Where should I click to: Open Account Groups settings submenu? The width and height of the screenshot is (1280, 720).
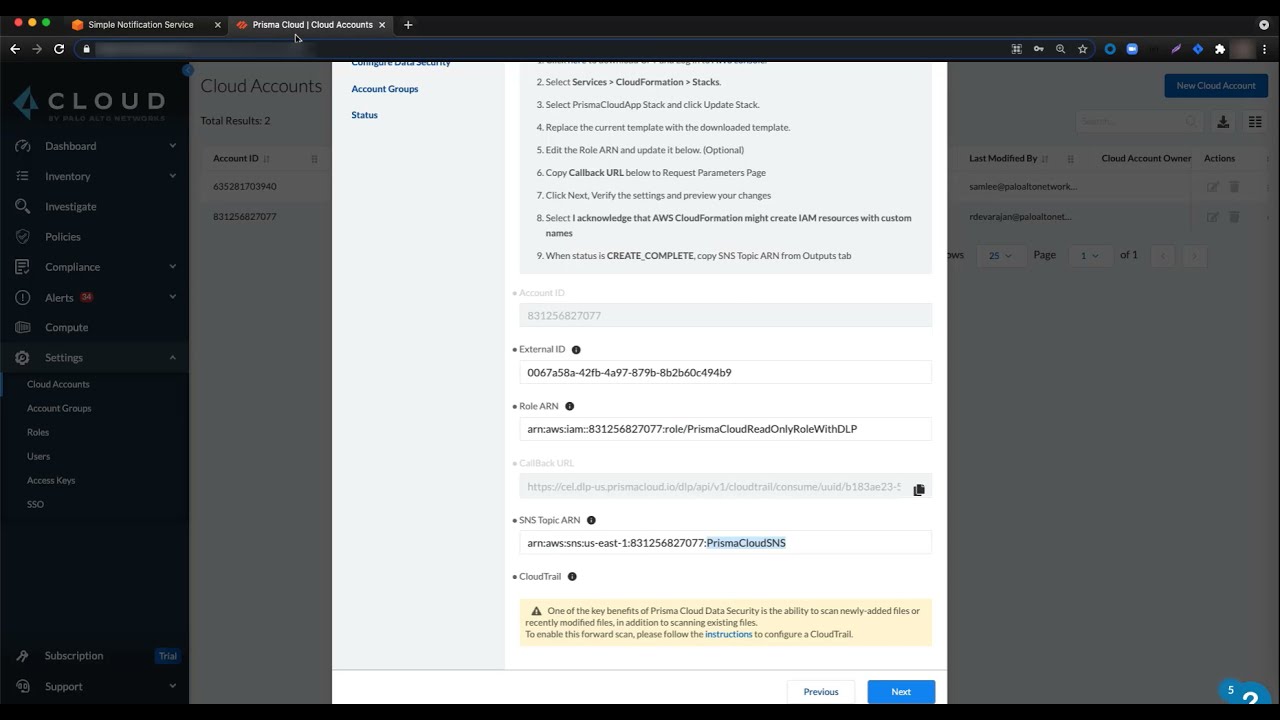(59, 408)
